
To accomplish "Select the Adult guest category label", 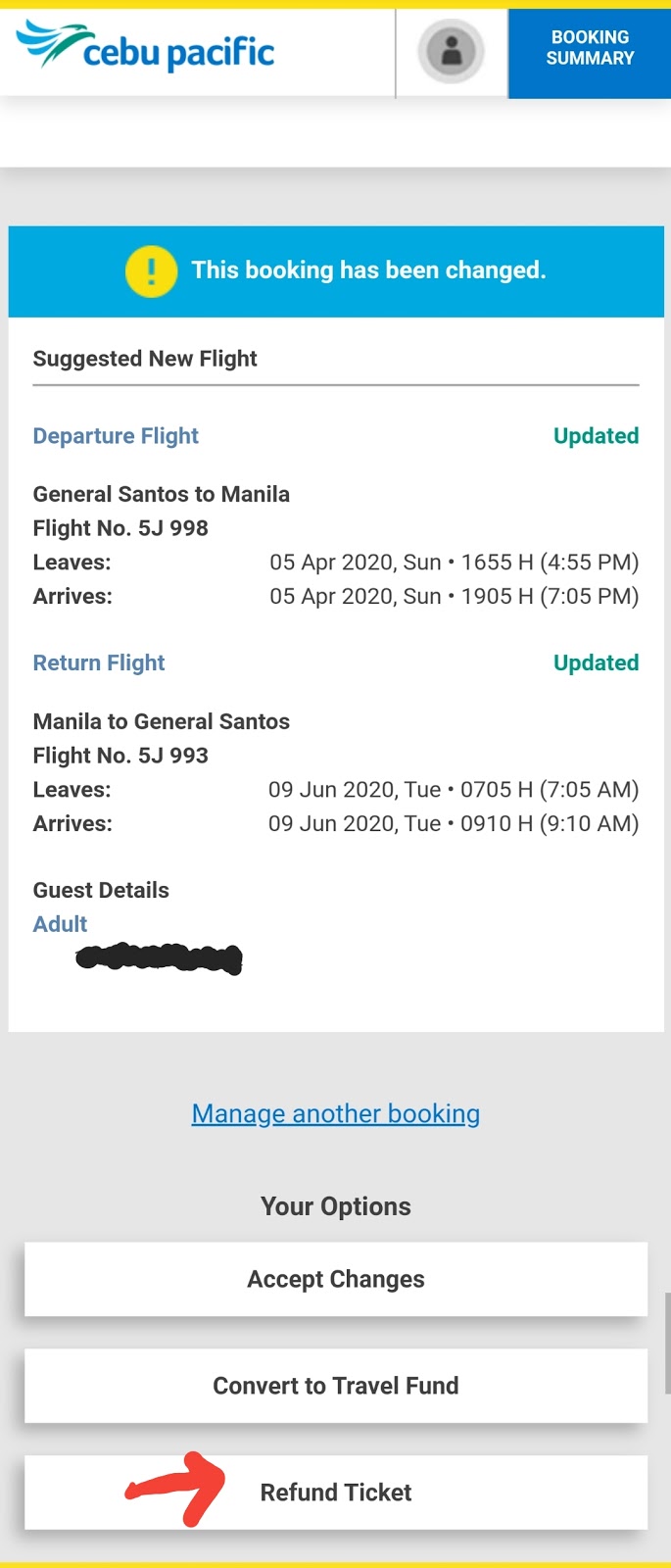I will (60, 923).
